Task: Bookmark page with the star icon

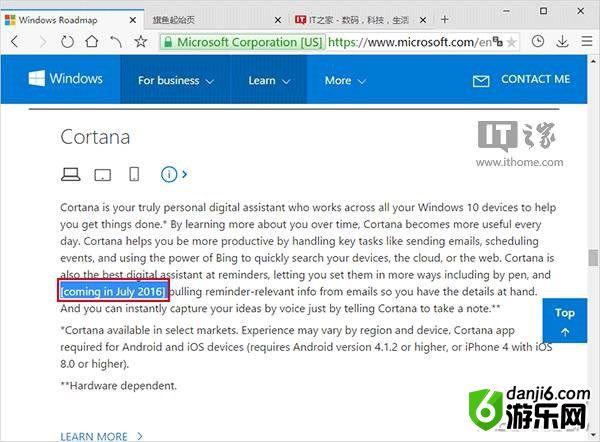Action: (140, 41)
